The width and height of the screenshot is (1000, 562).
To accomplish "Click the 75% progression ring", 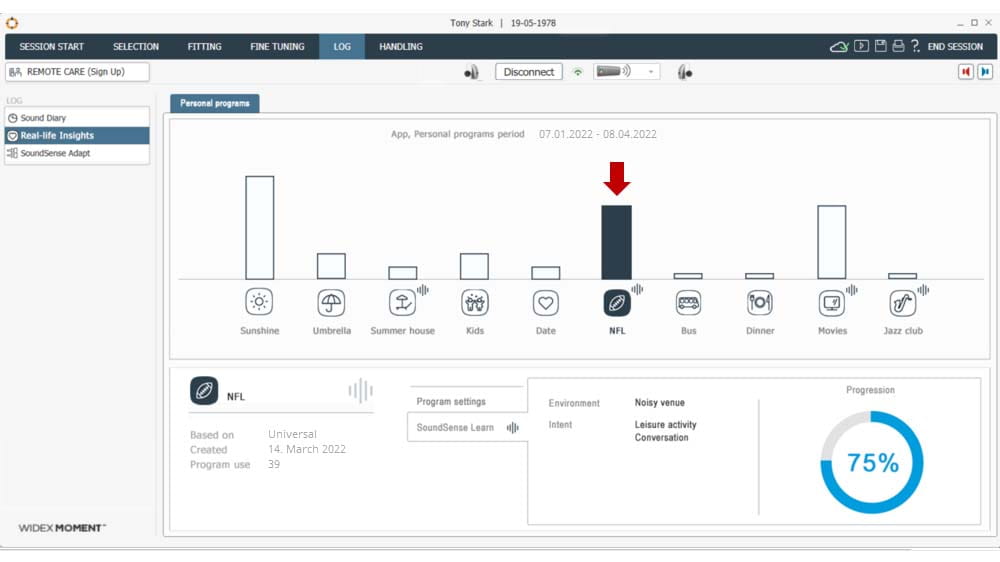I will [x=871, y=462].
